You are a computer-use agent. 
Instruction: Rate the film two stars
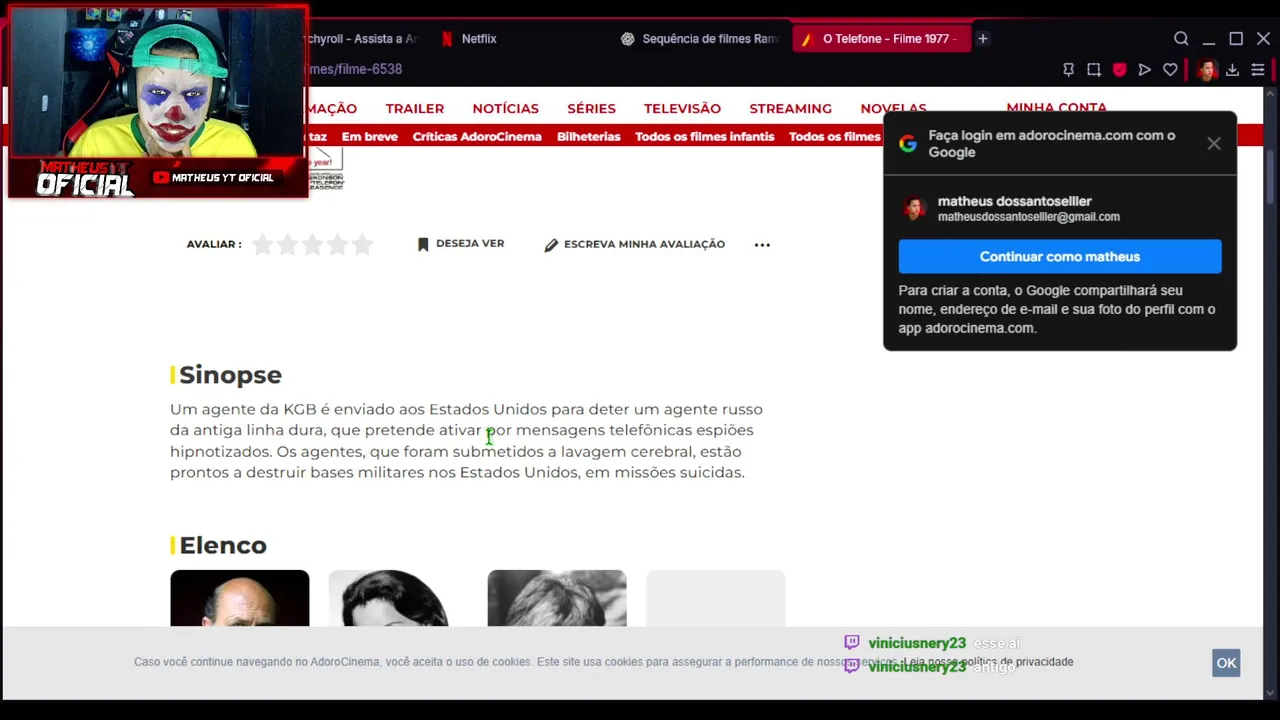pyautogui.click(x=288, y=244)
